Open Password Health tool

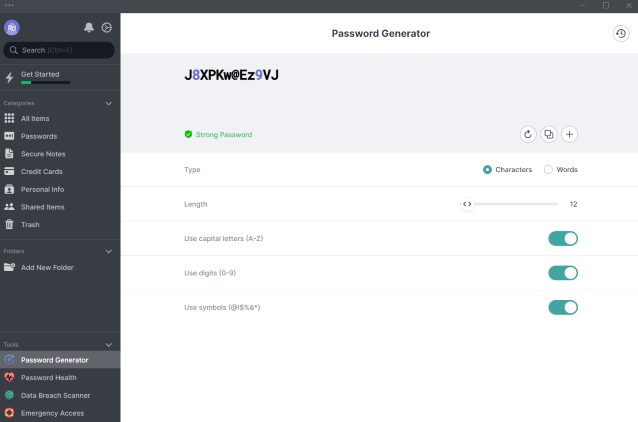click(x=48, y=378)
